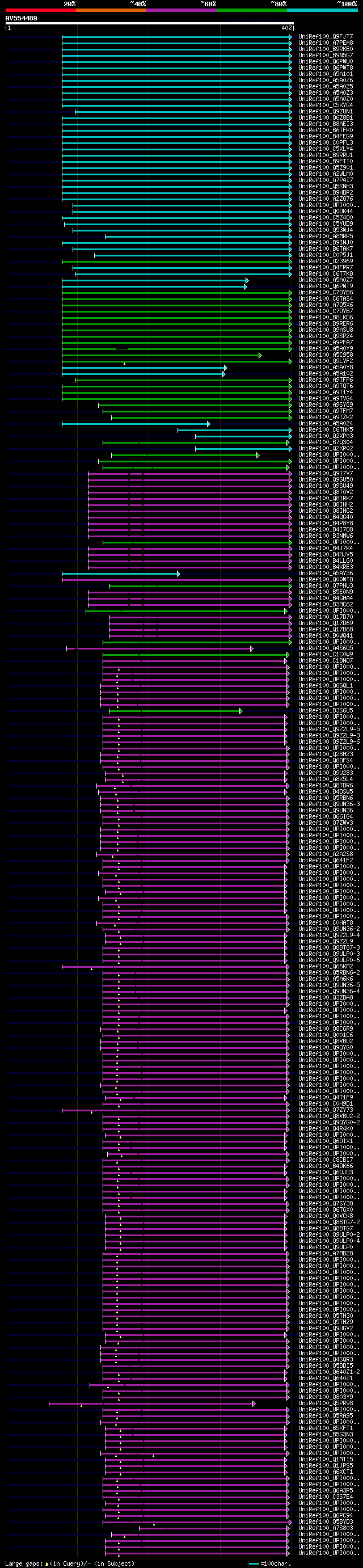This screenshot has height=1568, width=363.
Task: Open hit UniRef100_Q9I7V7
Action: (325, 474)
